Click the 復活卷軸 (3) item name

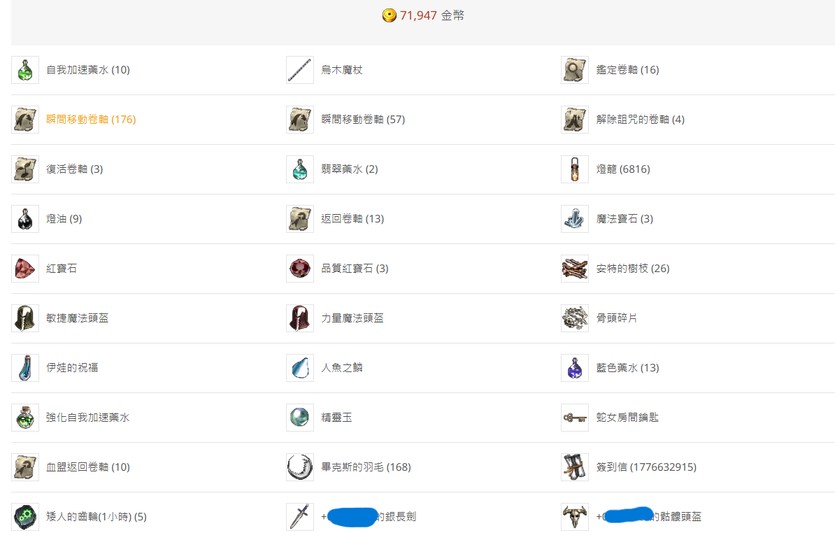pyautogui.click(x=74, y=170)
